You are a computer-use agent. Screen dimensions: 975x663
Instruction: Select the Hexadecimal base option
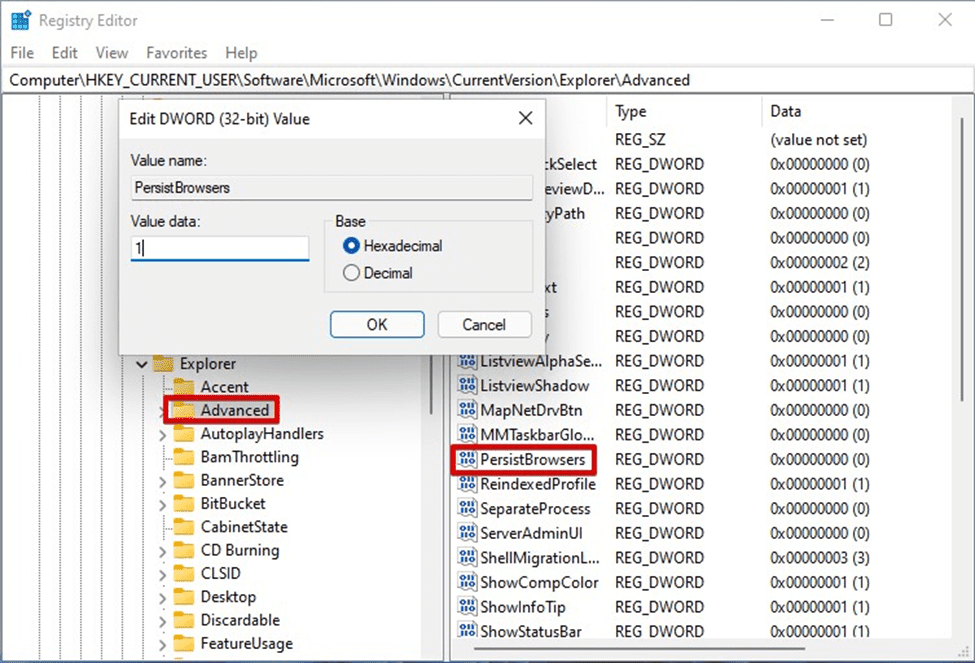[351, 246]
